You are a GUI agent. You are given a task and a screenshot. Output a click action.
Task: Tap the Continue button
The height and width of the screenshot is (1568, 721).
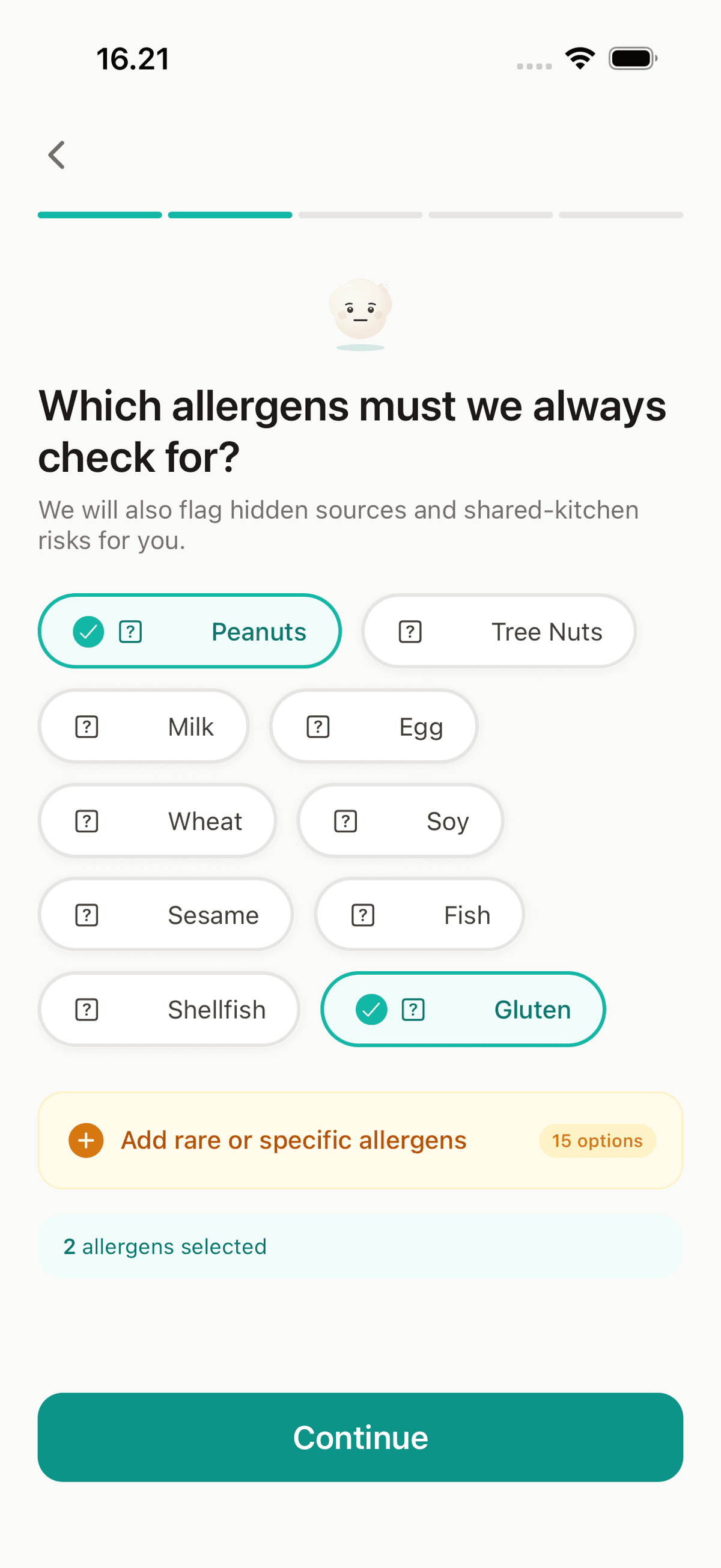click(x=360, y=1438)
